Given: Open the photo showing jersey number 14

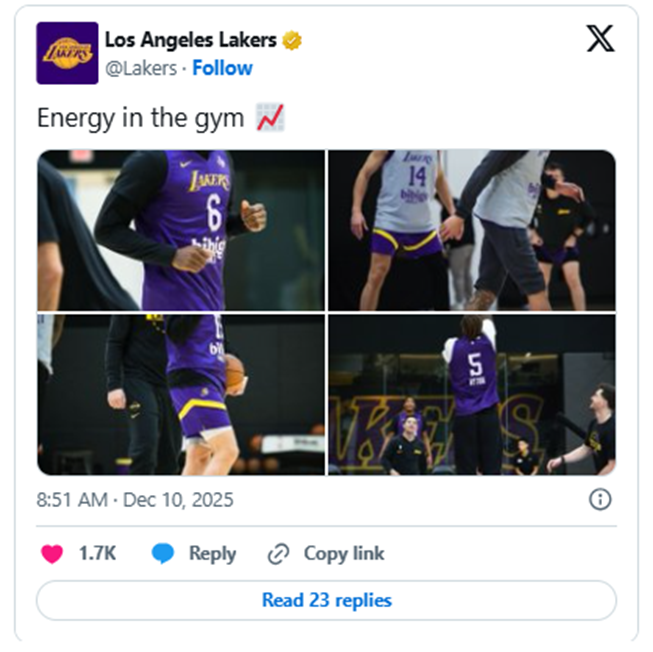Looking at the screenshot, I should point(471,230).
